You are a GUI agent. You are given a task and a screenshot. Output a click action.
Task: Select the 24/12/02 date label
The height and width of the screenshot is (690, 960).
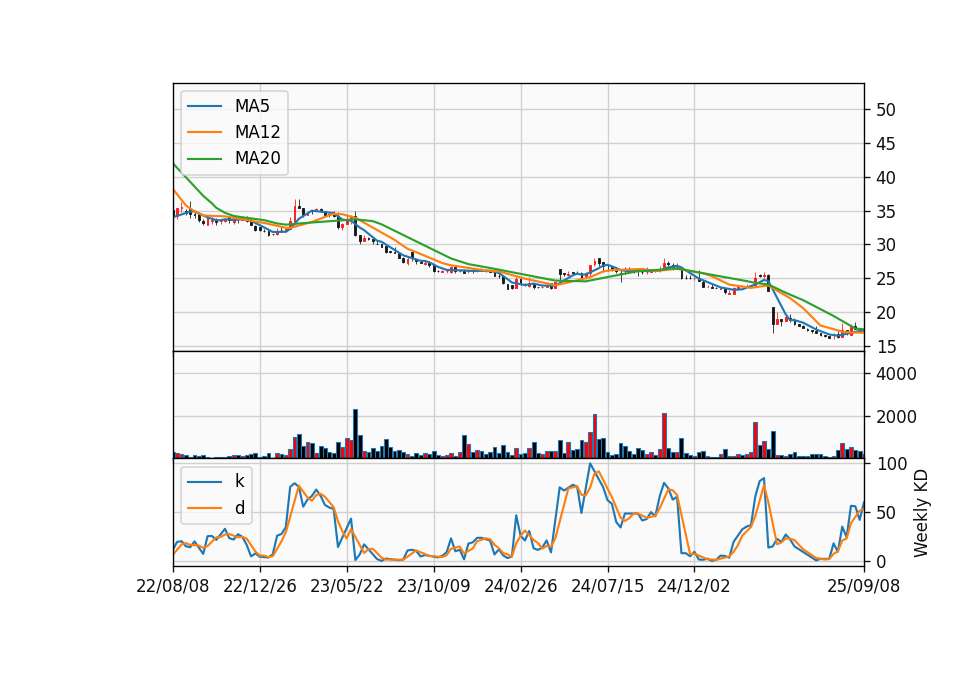click(x=694, y=586)
